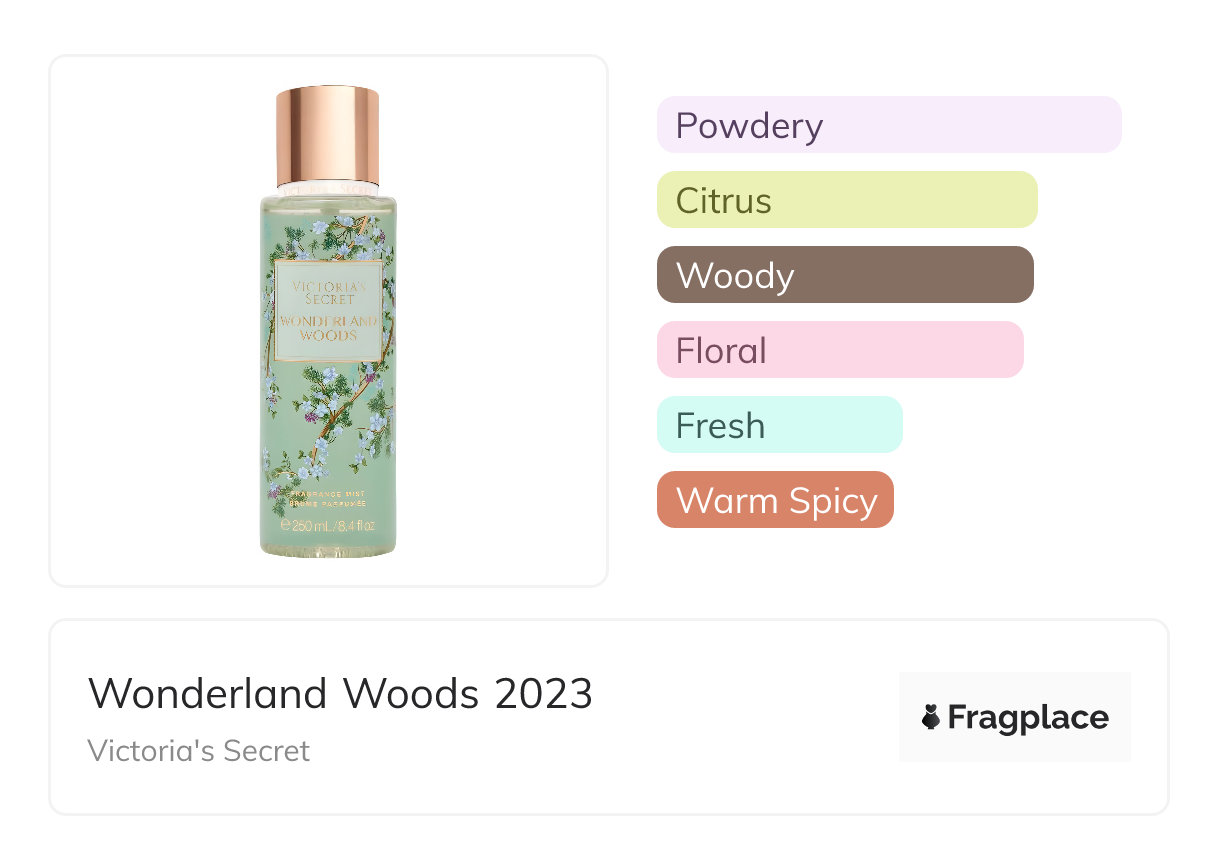Click the copper cap of the bottle
This screenshot has height=864, width=1218.
pyautogui.click(x=327, y=135)
